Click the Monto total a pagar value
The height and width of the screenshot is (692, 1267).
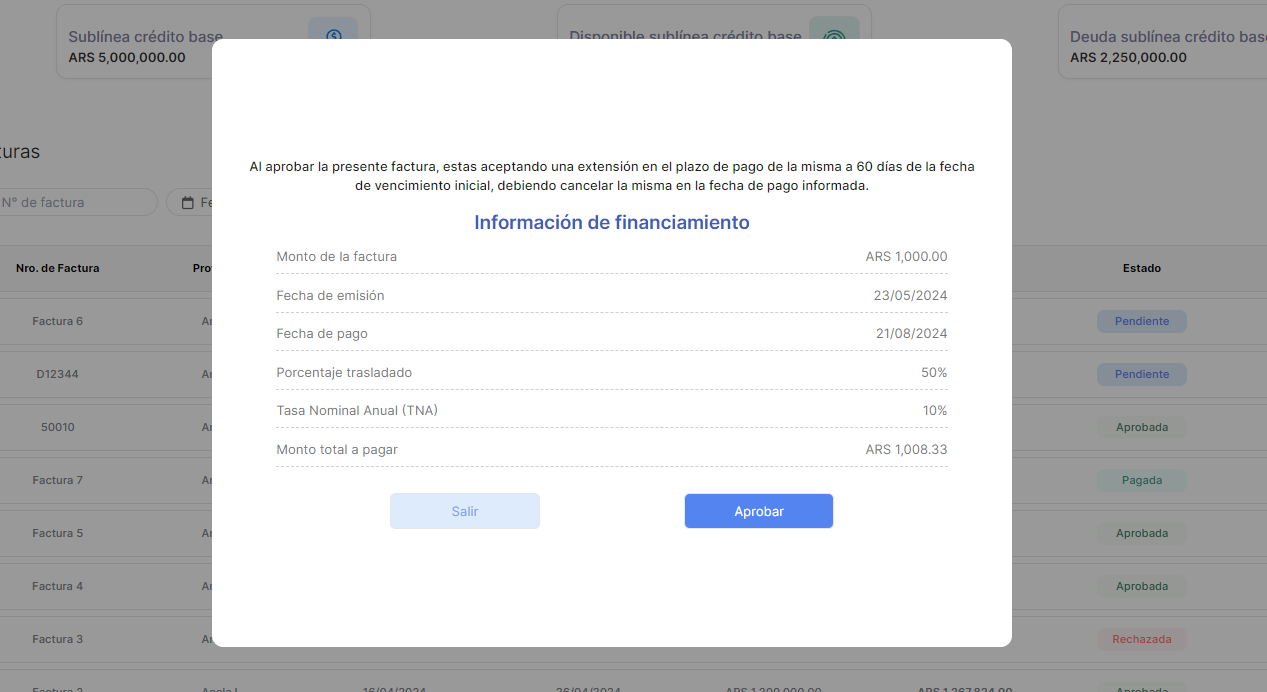[906, 449]
